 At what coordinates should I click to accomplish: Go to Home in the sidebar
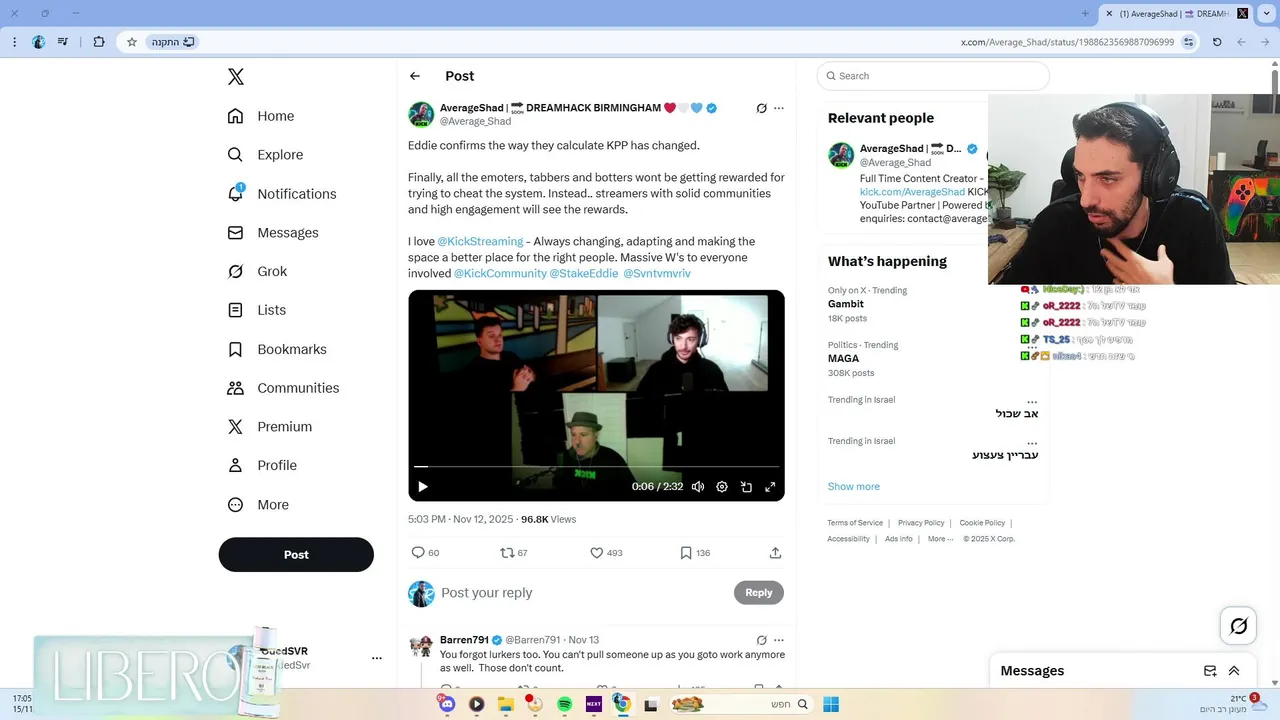[x=261, y=116]
